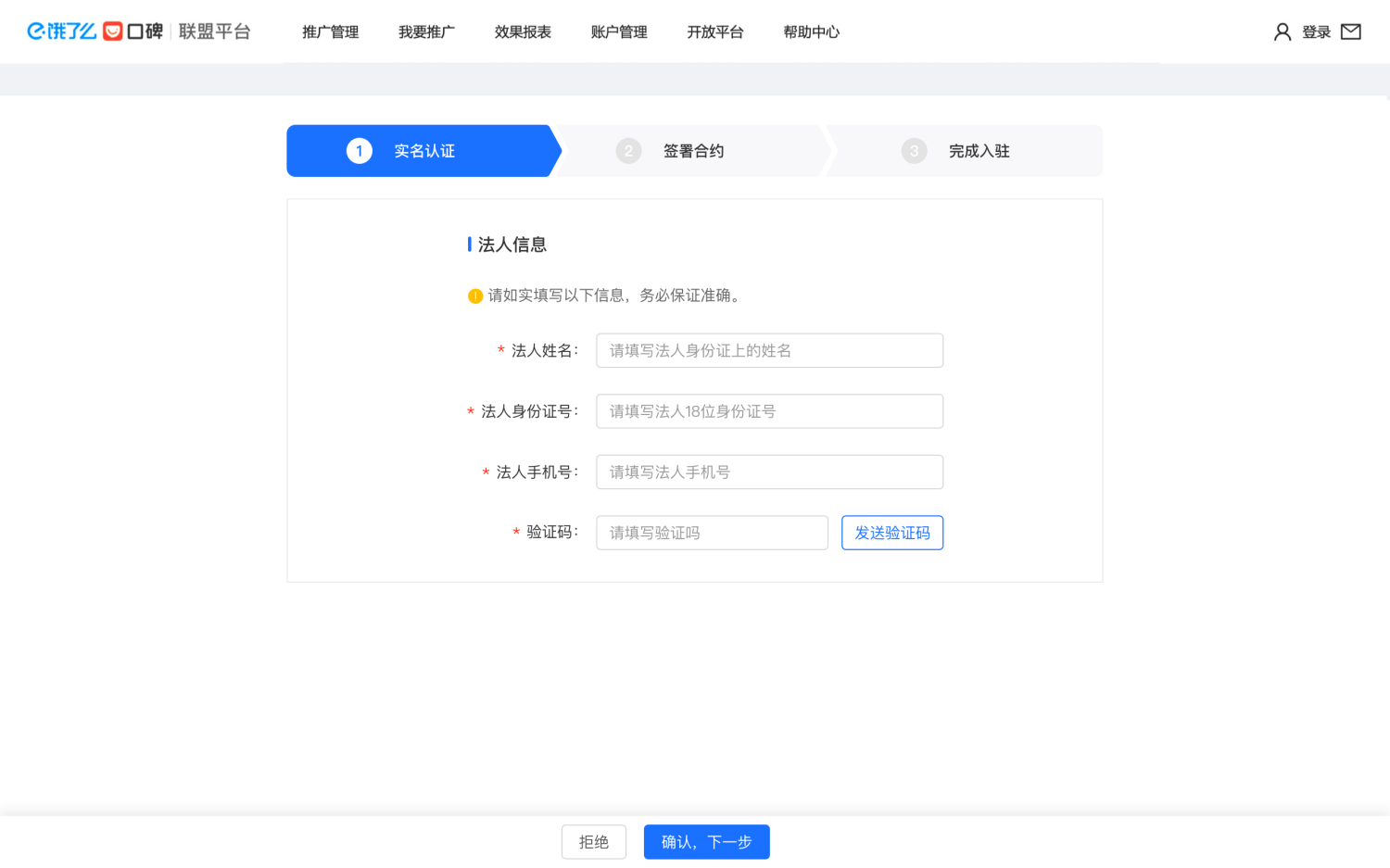
Task: Click step 1 circle 实名认证
Action: tap(360, 151)
